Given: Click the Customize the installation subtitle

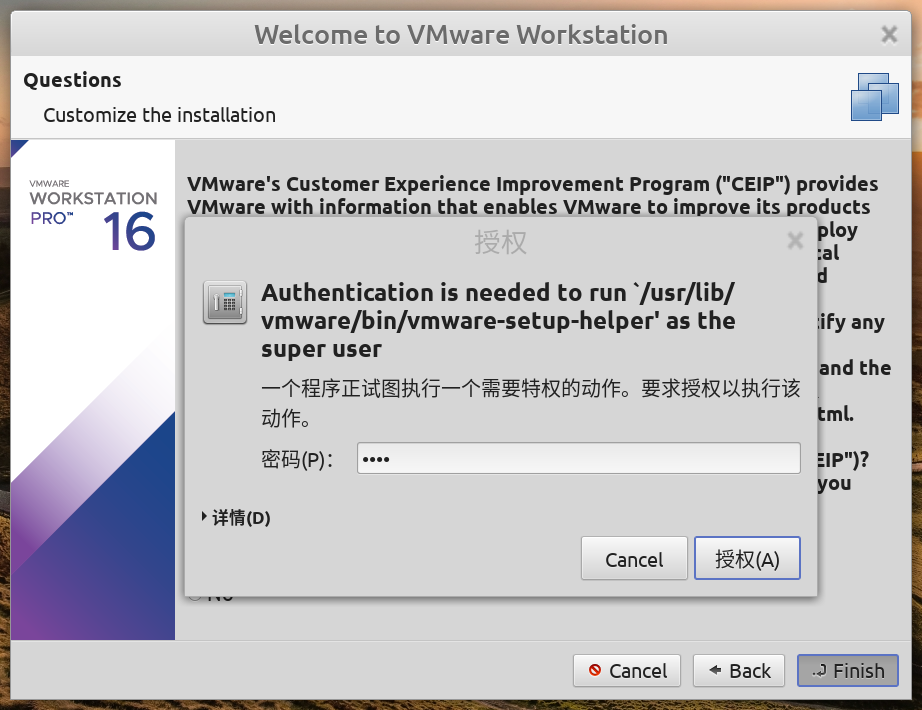Looking at the screenshot, I should tap(159, 115).
